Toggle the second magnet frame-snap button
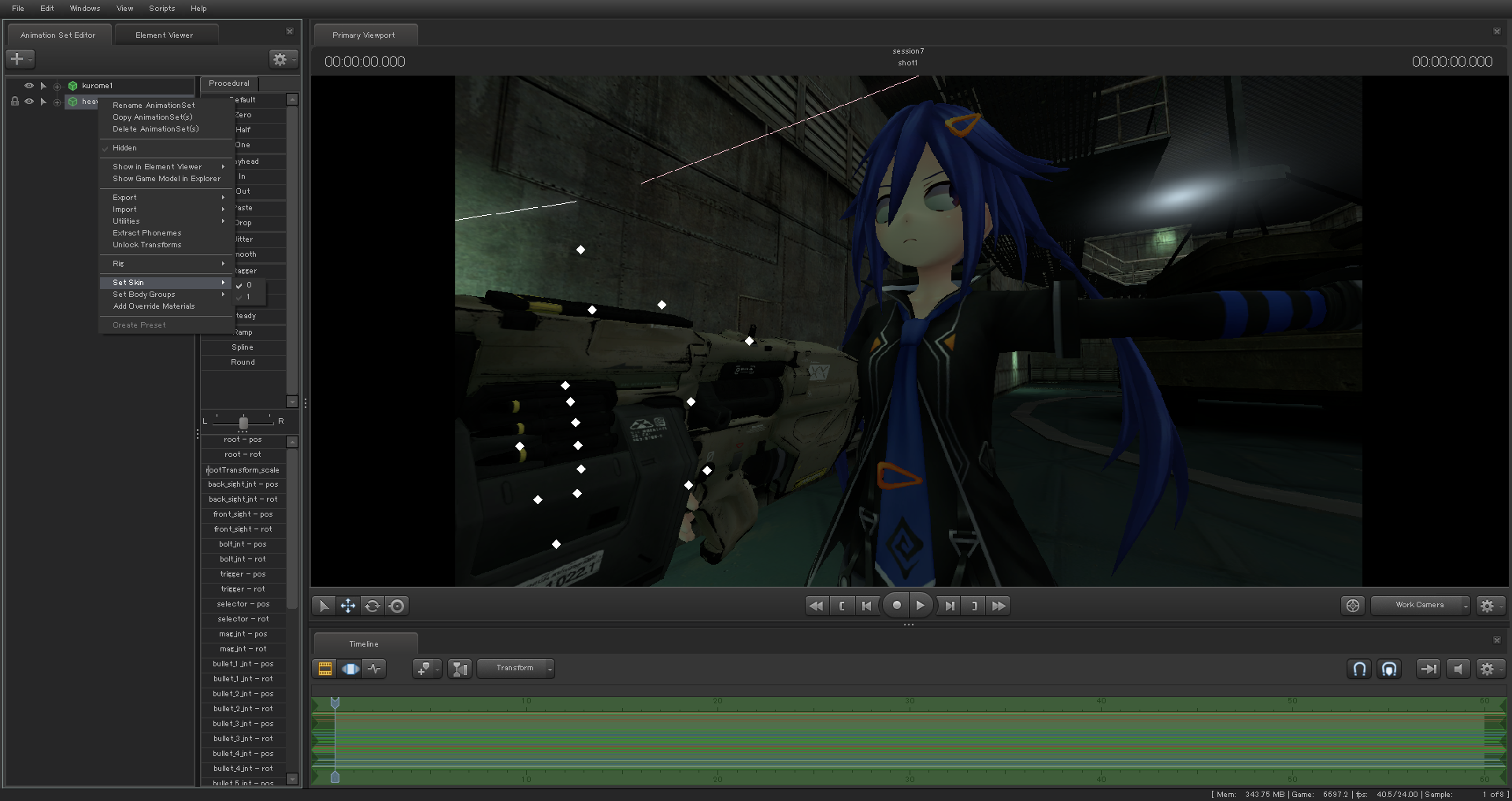Image resolution: width=1512 pixels, height=801 pixels. [x=1389, y=669]
